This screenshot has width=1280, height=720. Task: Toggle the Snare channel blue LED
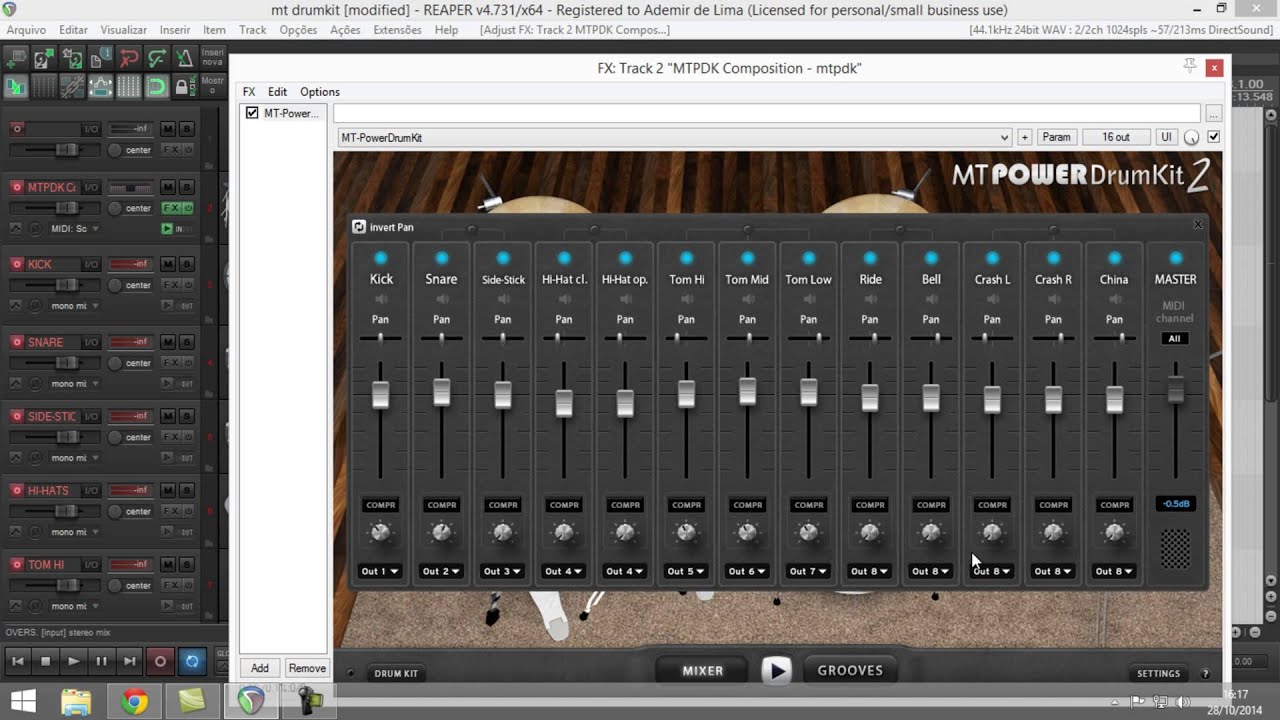click(442, 258)
